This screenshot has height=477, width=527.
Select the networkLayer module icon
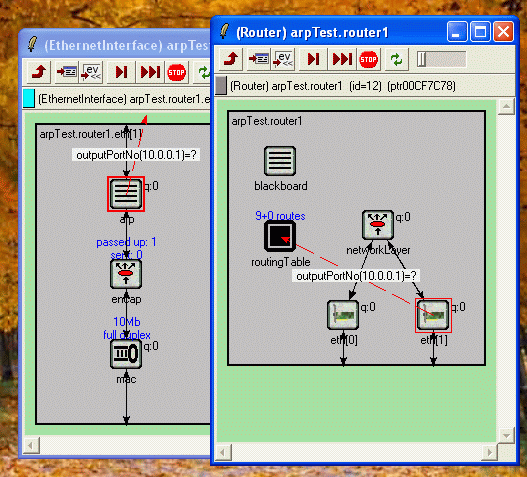[378, 225]
